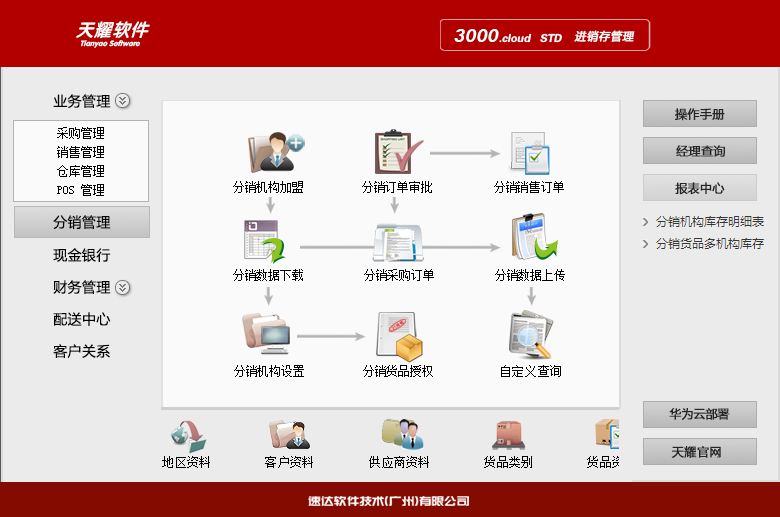Open the 分销采购订单 icon

[398, 241]
